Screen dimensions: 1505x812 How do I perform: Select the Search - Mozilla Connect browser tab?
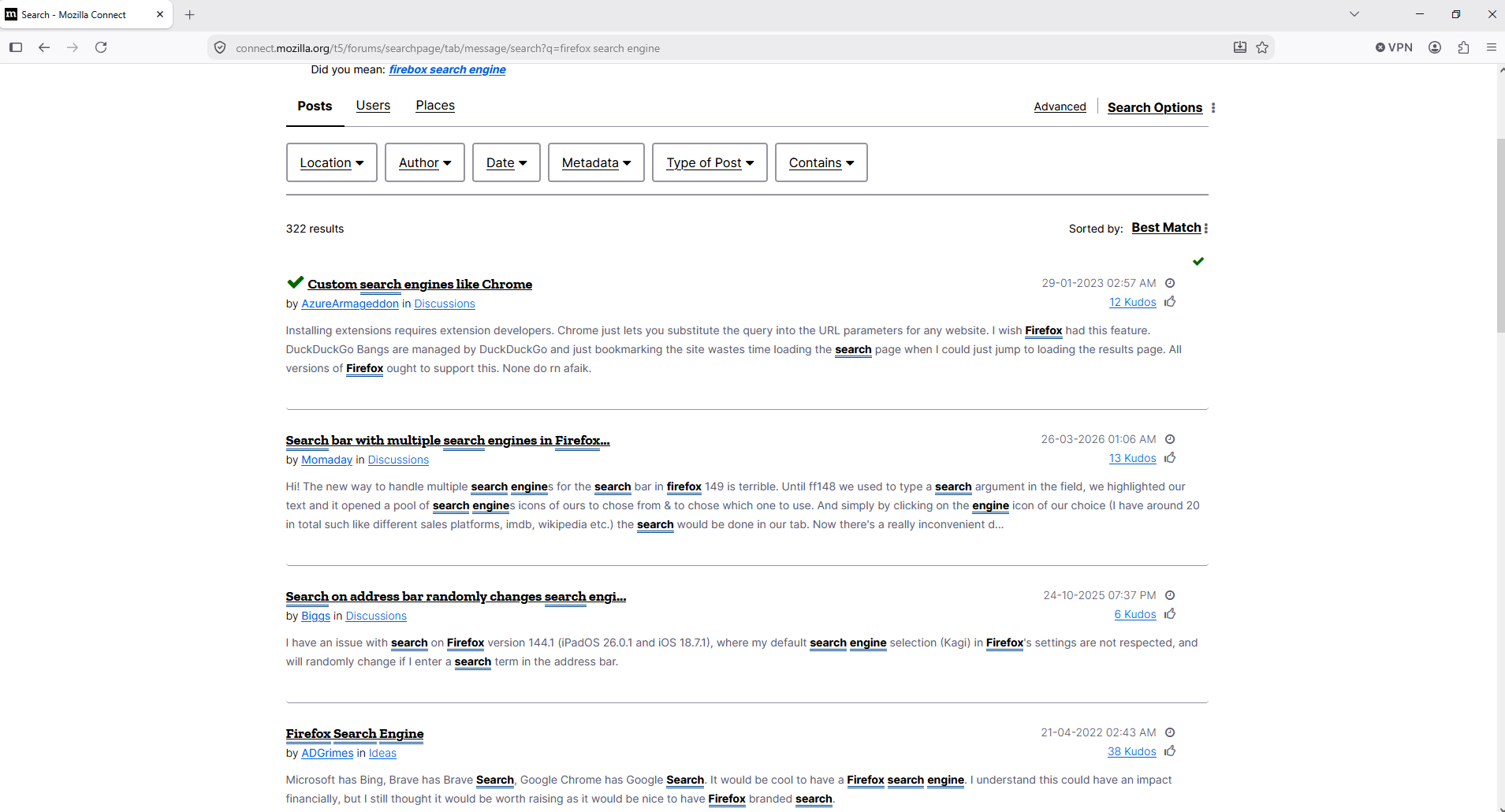click(87, 14)
